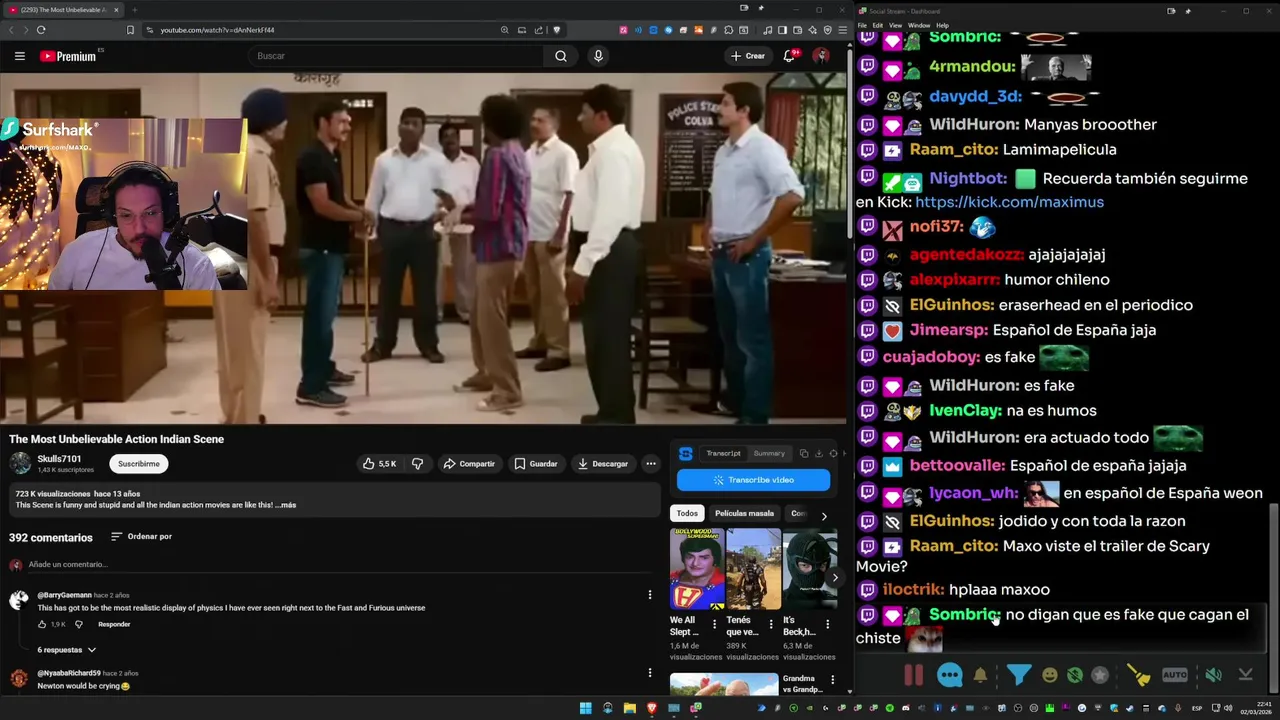Viewport: 1280px width, 720px height.
Task: Open the blue filter funnel in Social Stream
Action: tap(1018, 675)
